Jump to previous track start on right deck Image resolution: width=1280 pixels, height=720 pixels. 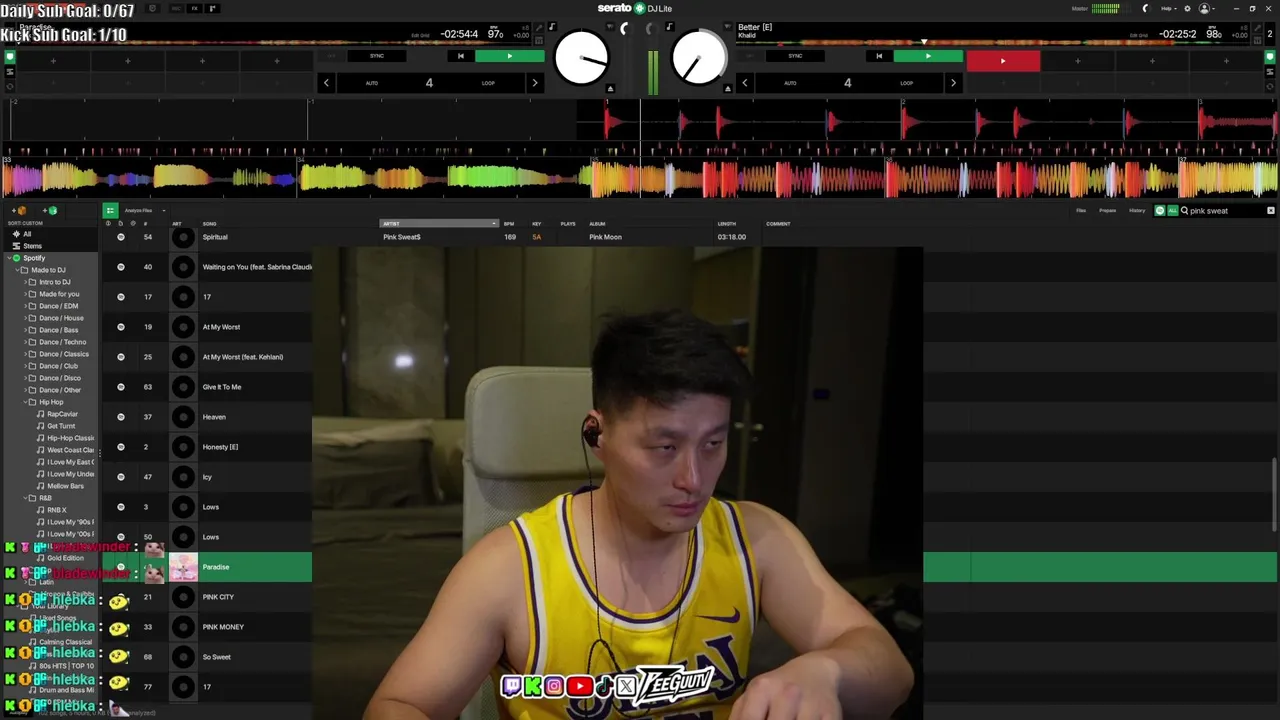pyautogui.click(x=879, y=56)
